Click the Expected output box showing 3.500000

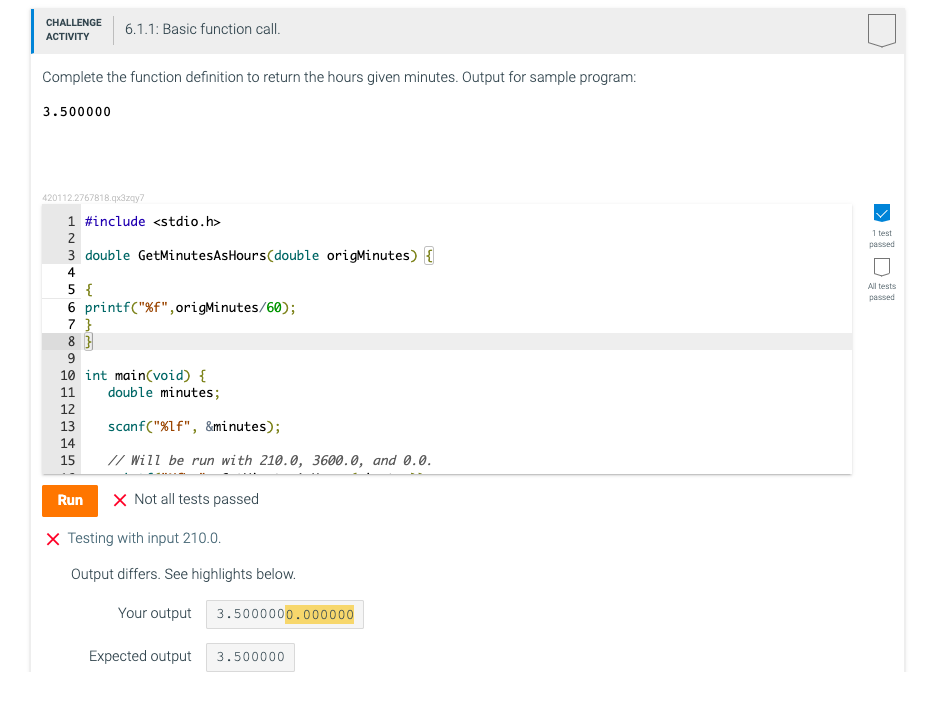(249, 656)
